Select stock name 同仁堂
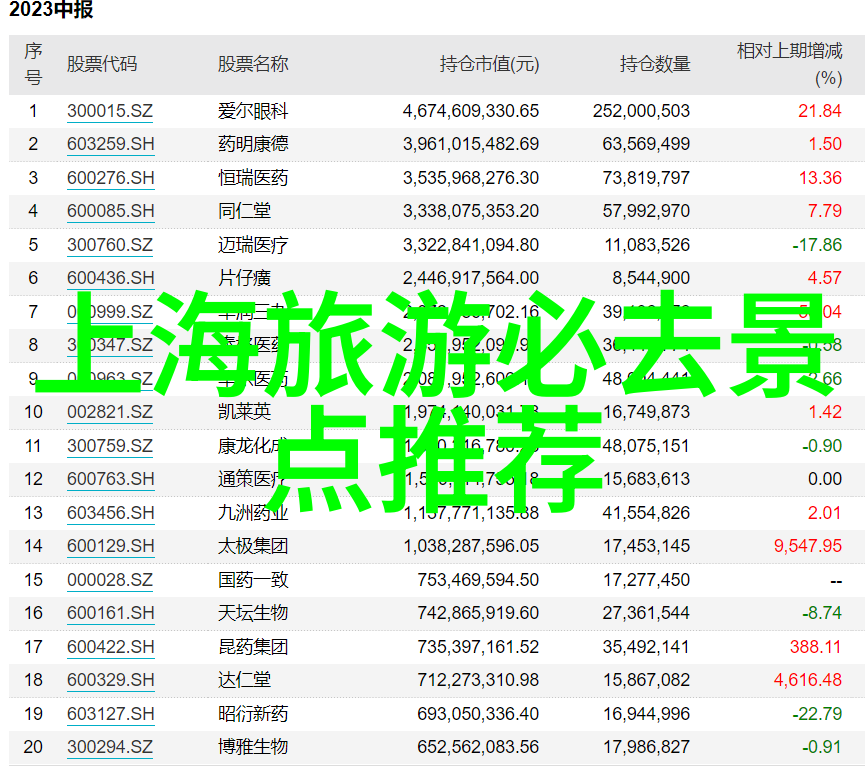Screen dimensions: 865x776 pyautogui.click(x=244, y=211)
